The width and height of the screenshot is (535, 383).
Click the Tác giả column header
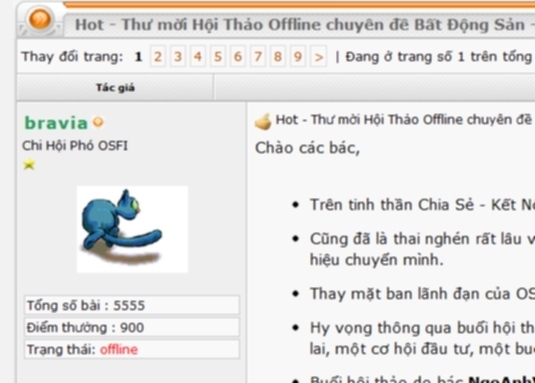click(115, 88)
